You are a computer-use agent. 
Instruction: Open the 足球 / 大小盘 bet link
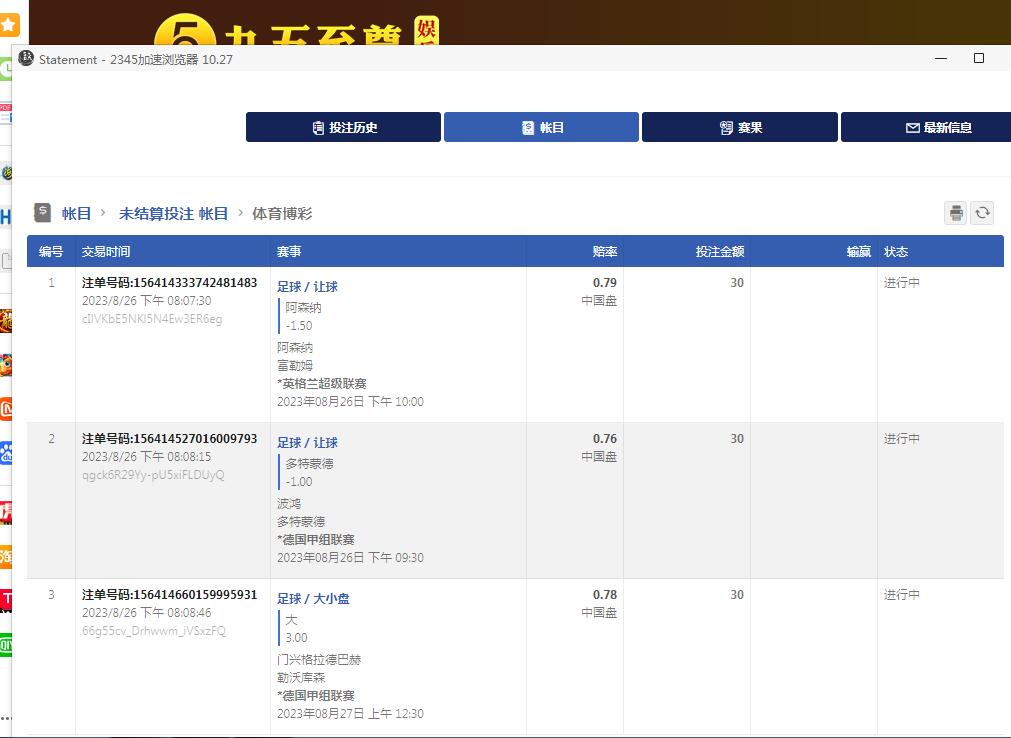coord(313,599)
